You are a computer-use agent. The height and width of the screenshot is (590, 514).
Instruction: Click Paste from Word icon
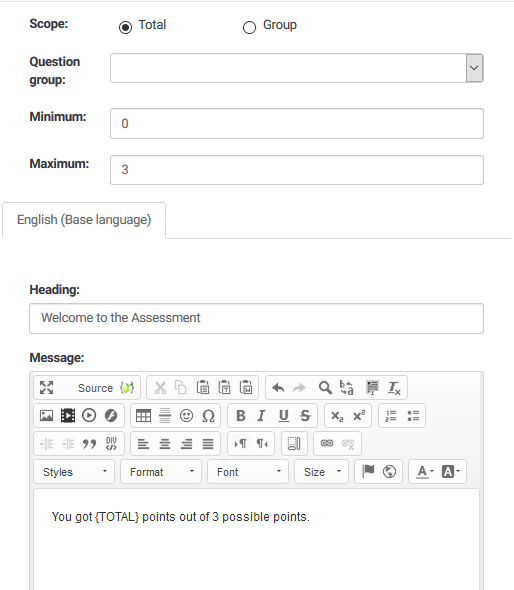pyautogui.click(x=246, y=387)
